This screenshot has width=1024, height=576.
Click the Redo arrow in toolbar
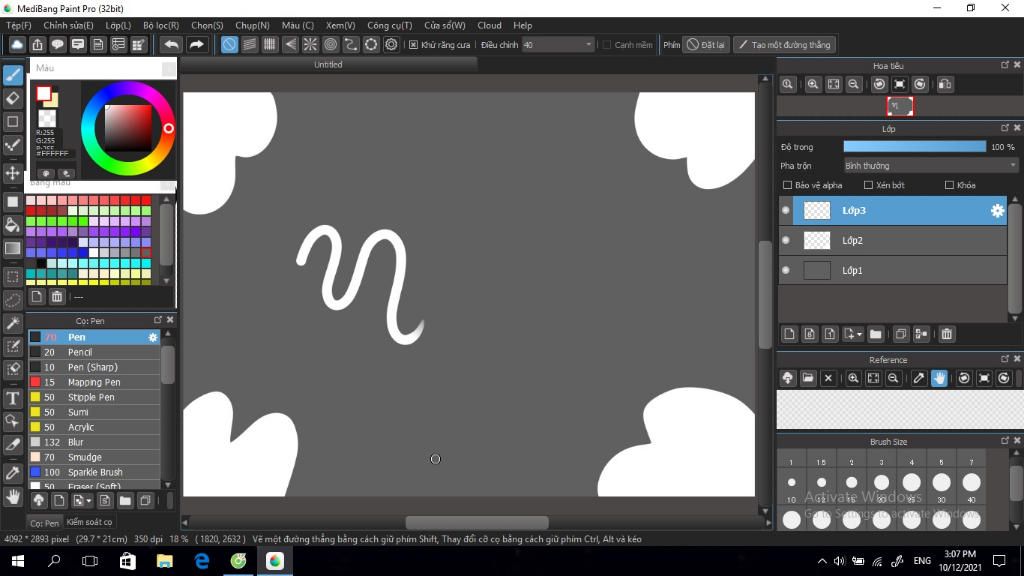pyautogui.click(x=196, y=44)
